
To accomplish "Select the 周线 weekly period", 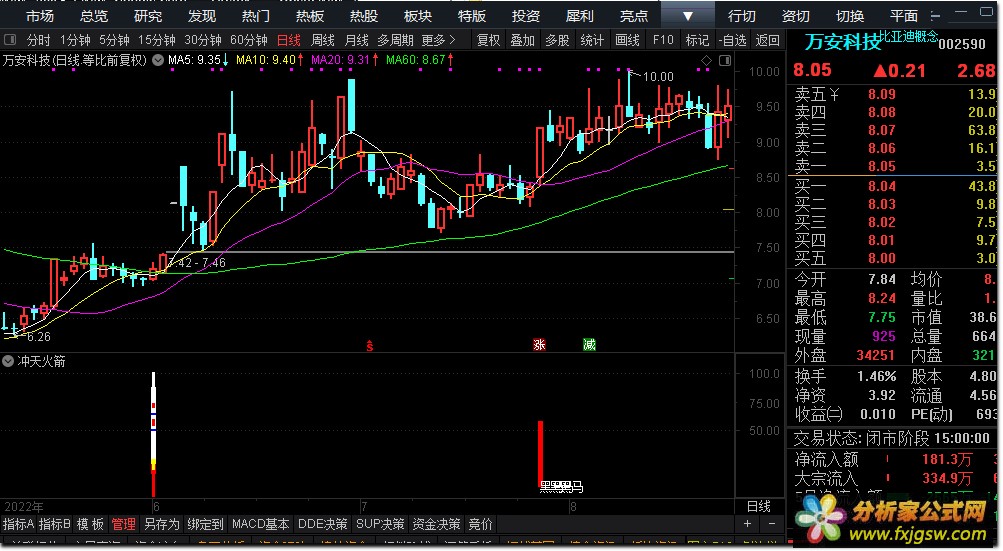I will 322,40.
